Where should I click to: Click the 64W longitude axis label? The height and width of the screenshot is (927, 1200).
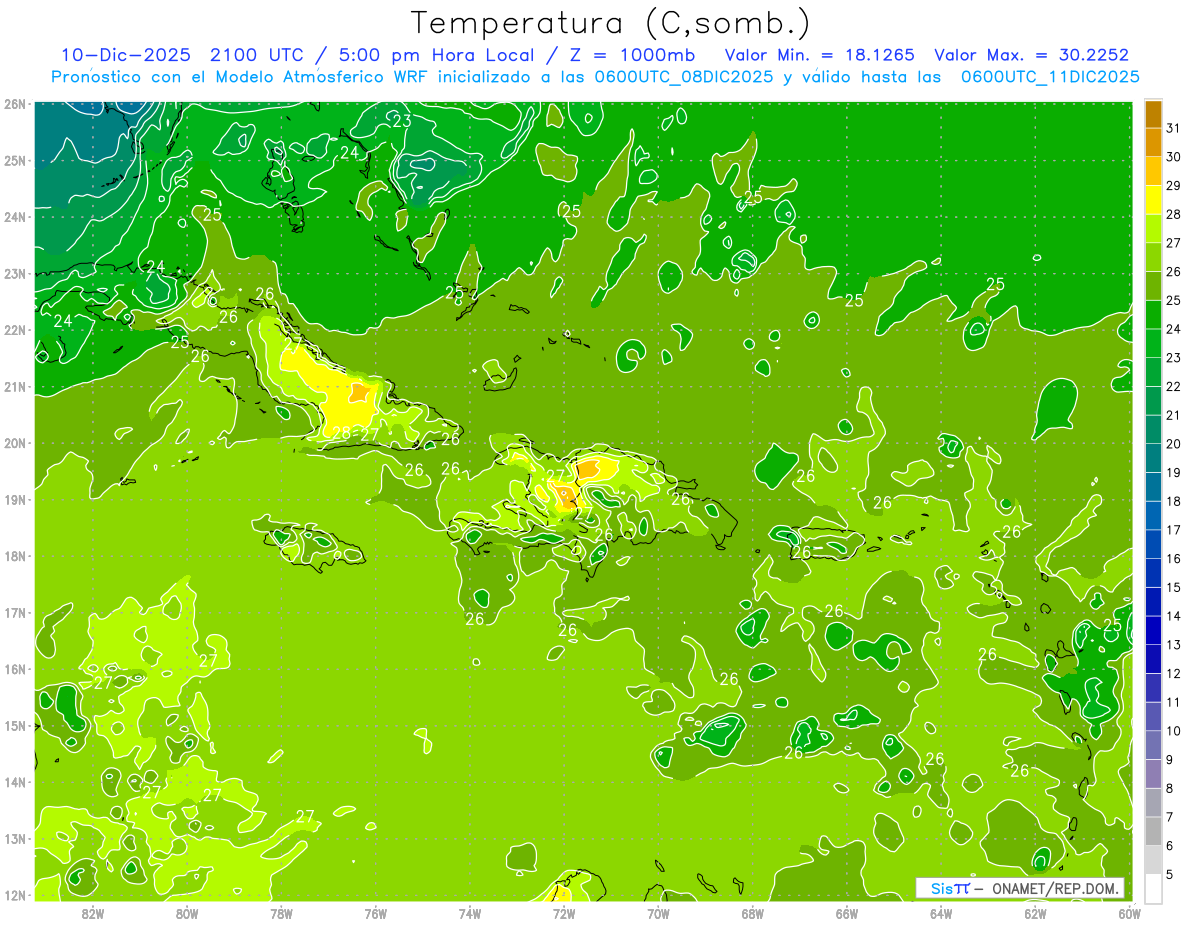click(x=941, y=912)
